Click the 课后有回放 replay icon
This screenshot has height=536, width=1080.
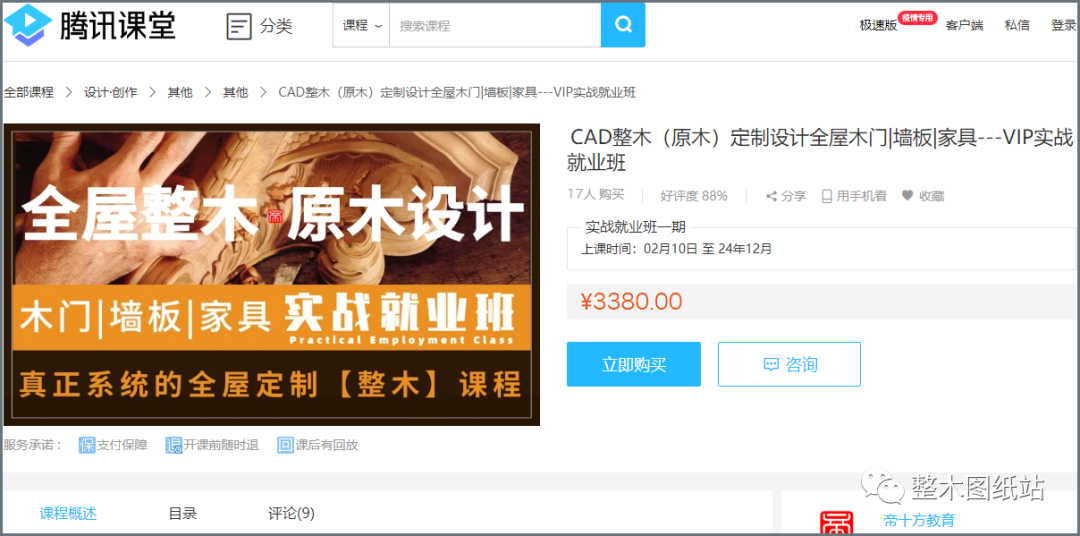point(285,445)
